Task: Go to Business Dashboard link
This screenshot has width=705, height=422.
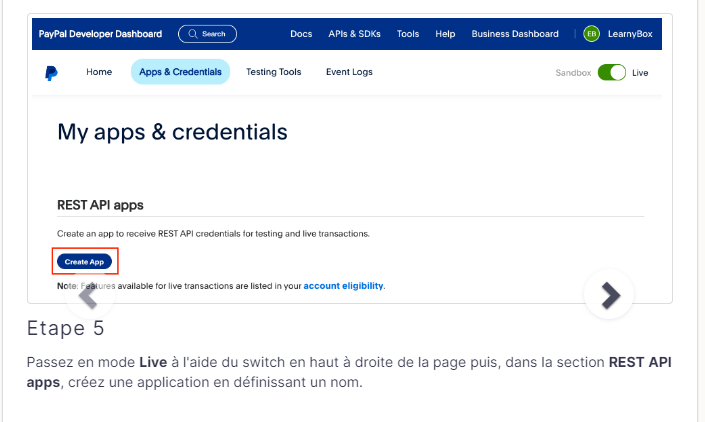Action: pos(515,34)
